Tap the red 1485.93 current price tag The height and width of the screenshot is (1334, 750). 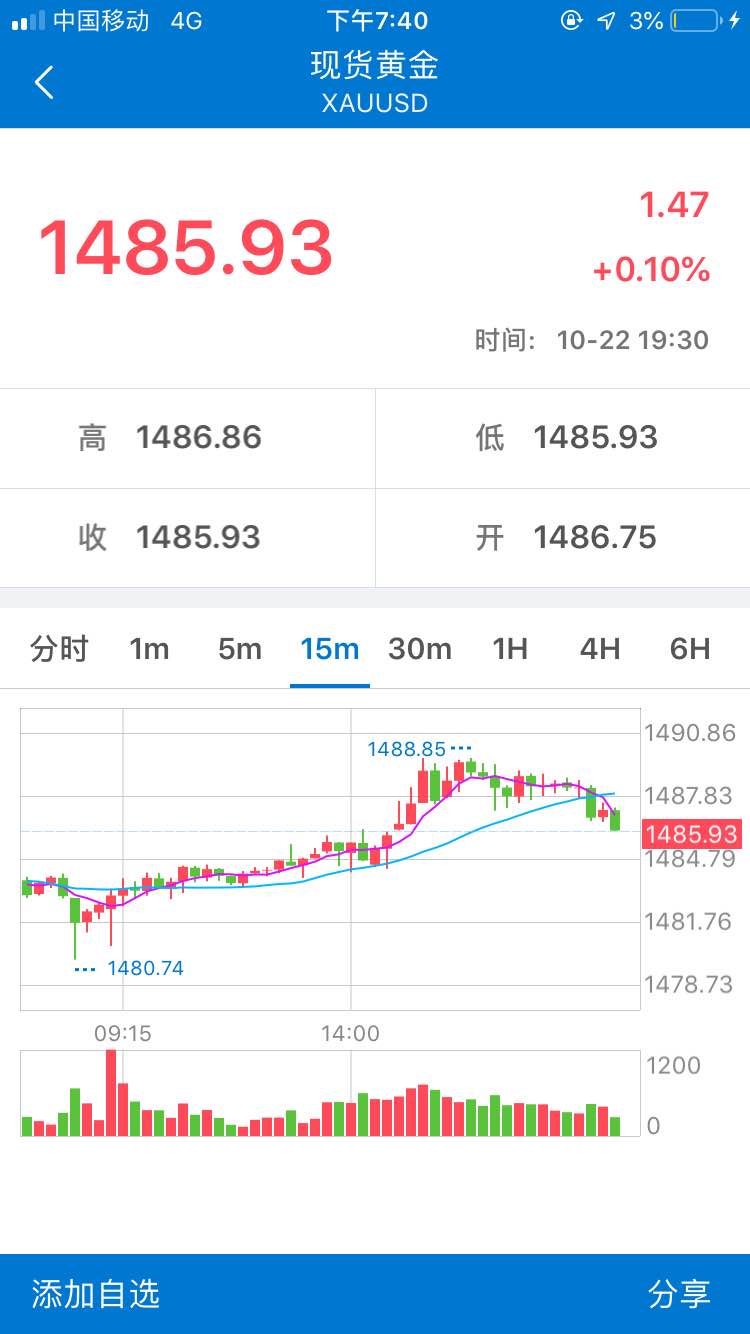pyautogui.click(x=691, y=834)
